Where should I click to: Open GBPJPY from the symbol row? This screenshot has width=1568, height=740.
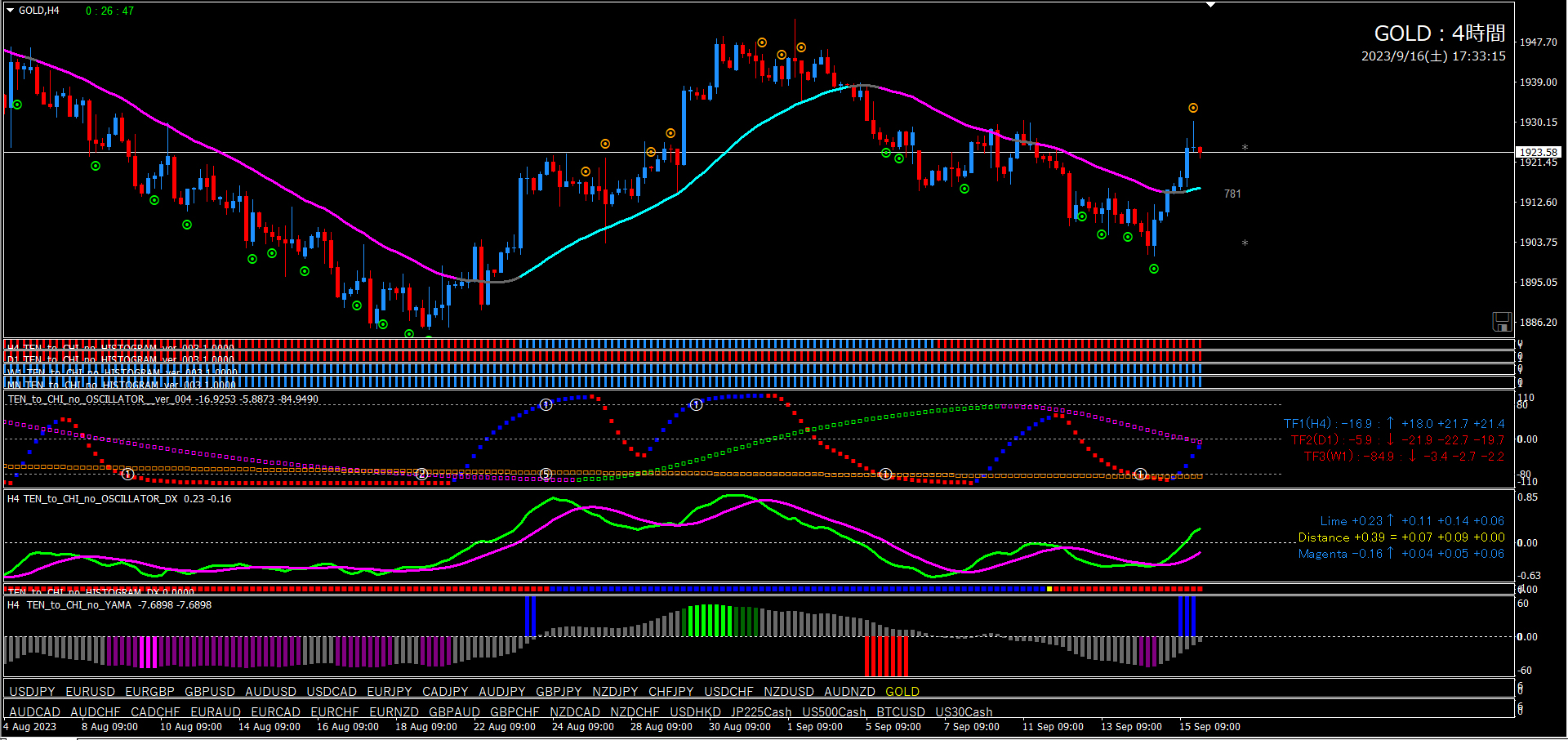point(559,692)
